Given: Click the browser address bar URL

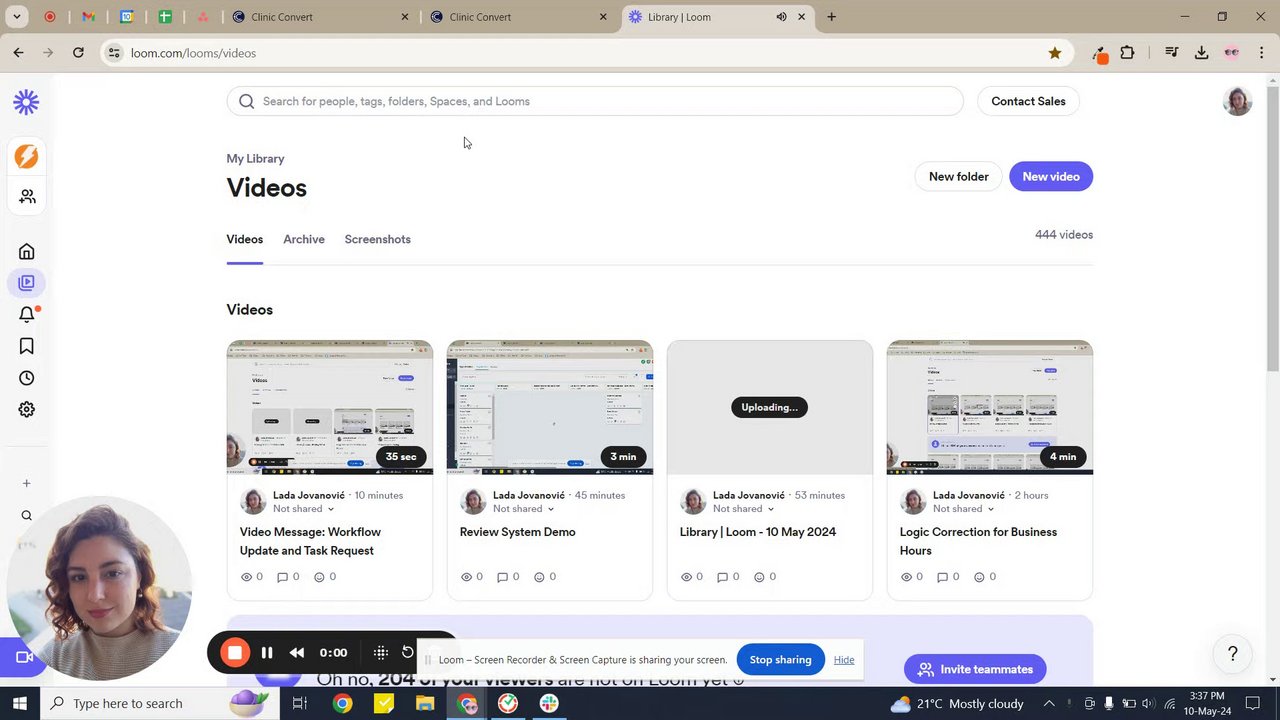Looking at the screenshot, I should (193, 53).
